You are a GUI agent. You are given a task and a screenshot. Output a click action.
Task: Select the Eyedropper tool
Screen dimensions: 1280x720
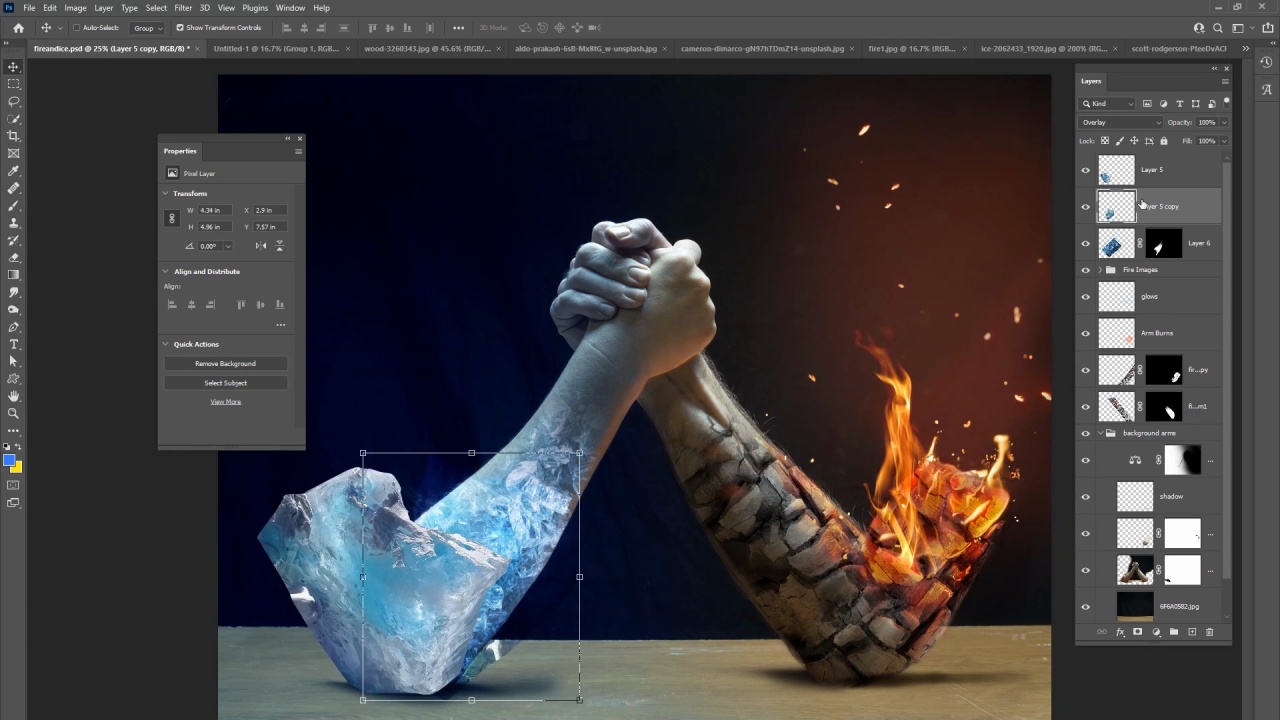click(x=13, y=171)
